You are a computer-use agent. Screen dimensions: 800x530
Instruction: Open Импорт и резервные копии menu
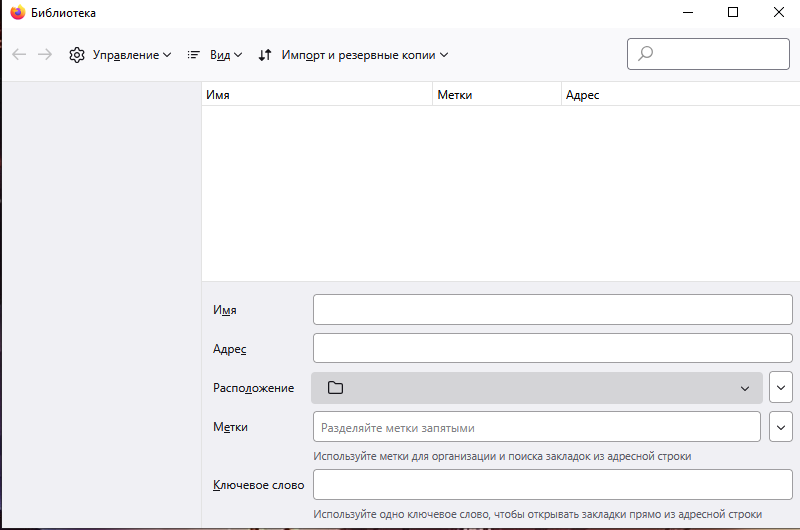pyautogui.click(x=353, y=55)
